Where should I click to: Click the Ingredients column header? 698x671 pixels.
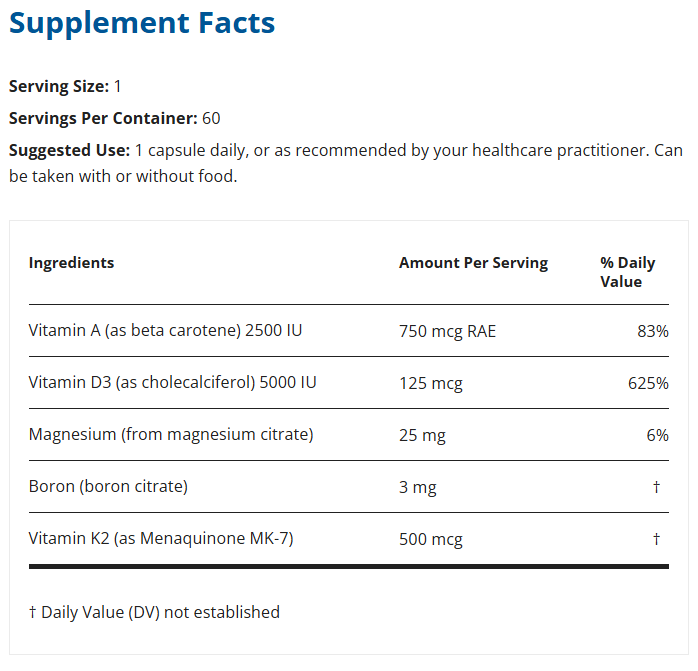click(71, 263)
